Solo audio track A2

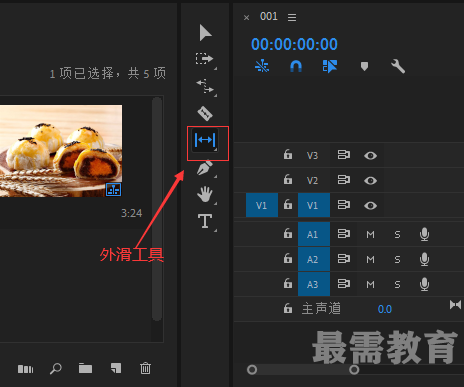pos(397,259)
